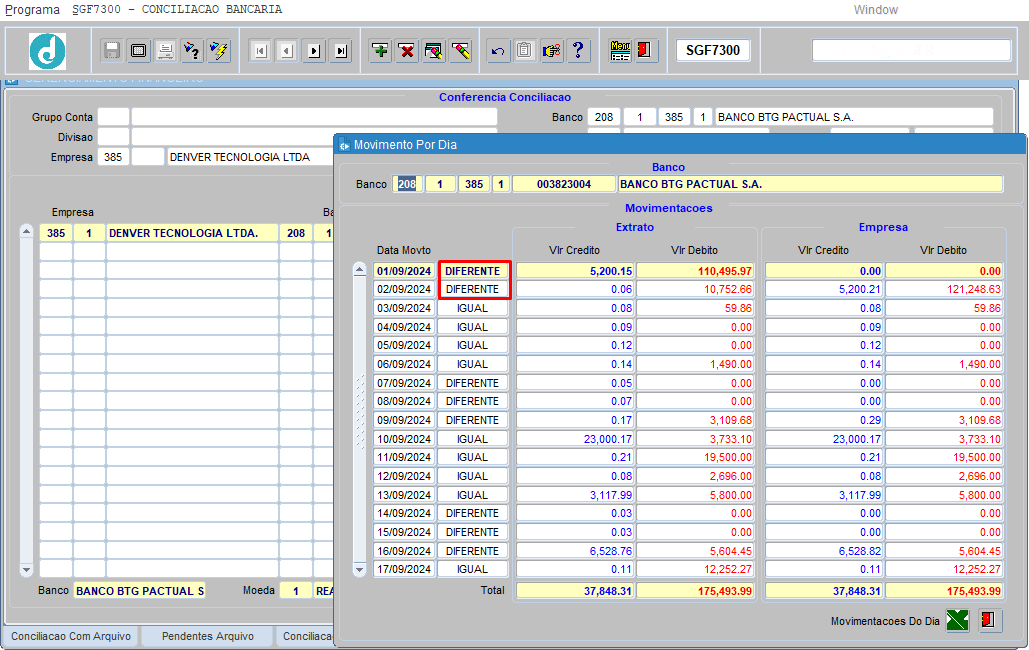Click the SGF7300 program code field
The width and height of the screenshot is (1029, 650).
point(713,51)
